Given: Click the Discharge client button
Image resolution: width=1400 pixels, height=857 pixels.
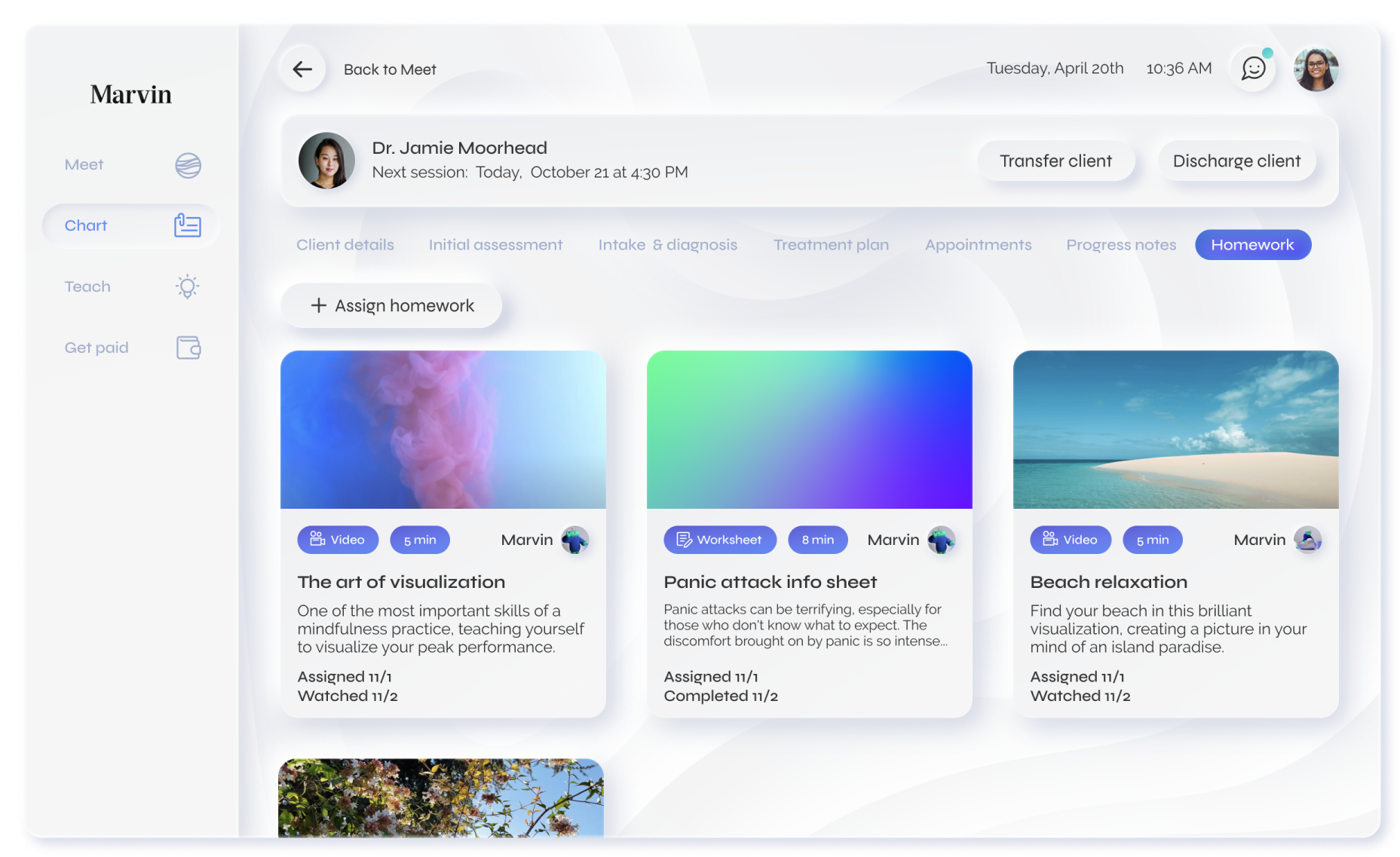Looking at the screenshot, I should [x=1236, y=161].
